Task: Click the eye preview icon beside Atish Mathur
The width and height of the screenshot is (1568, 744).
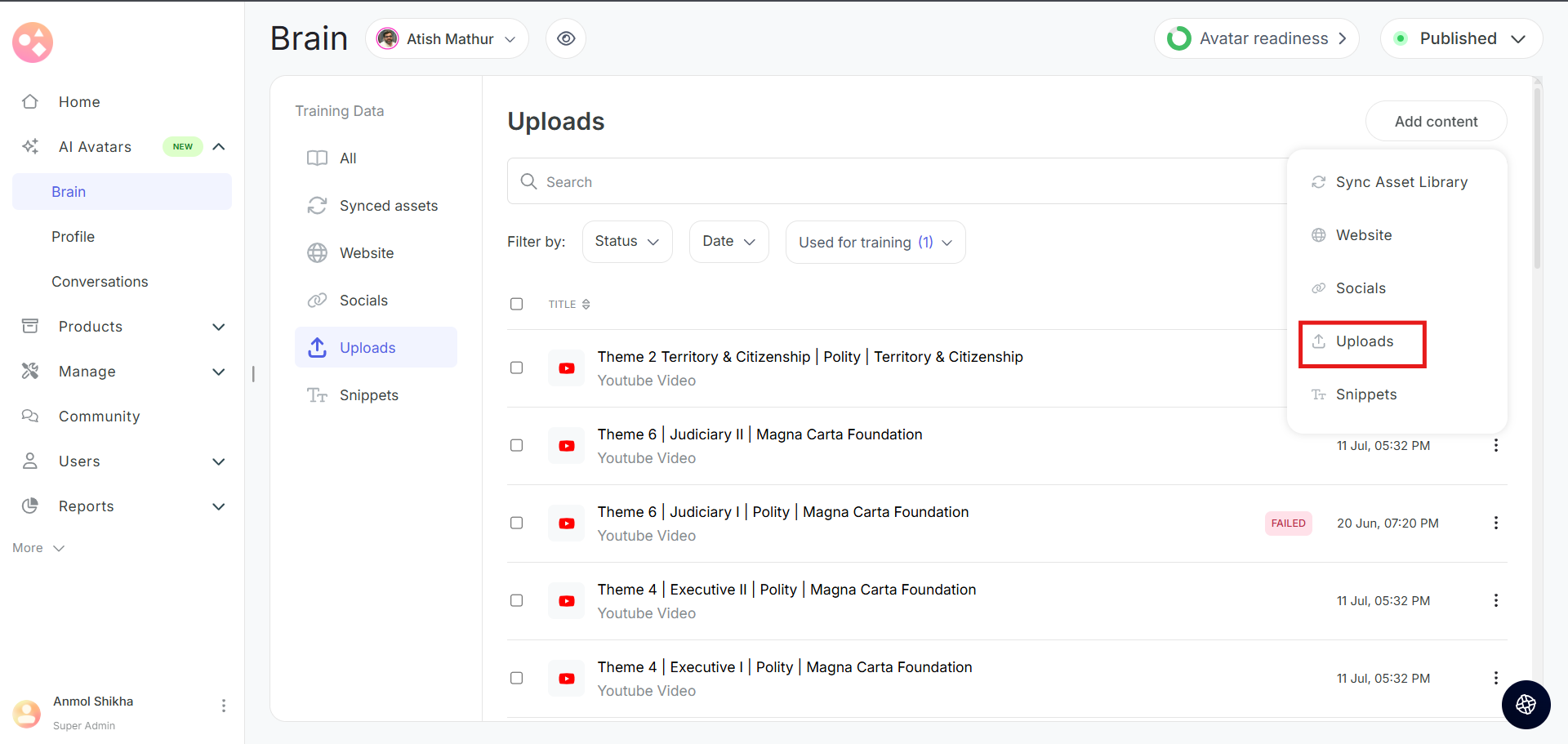Action: coord(566,38)
